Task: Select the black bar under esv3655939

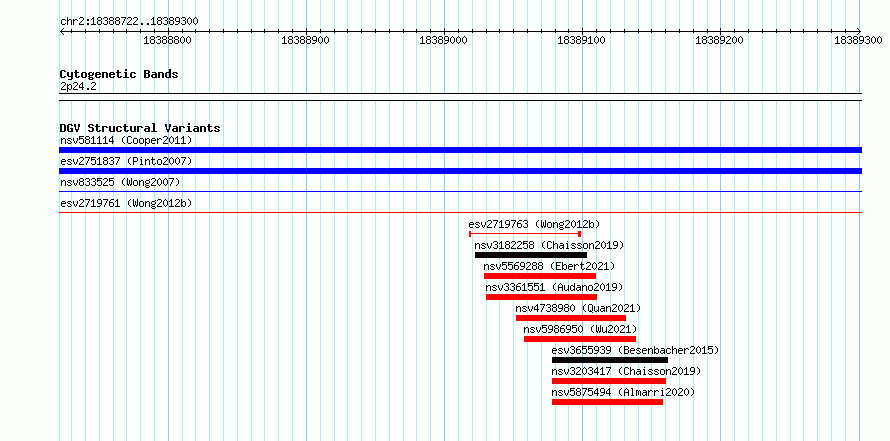Action: [x=610, y=360]
